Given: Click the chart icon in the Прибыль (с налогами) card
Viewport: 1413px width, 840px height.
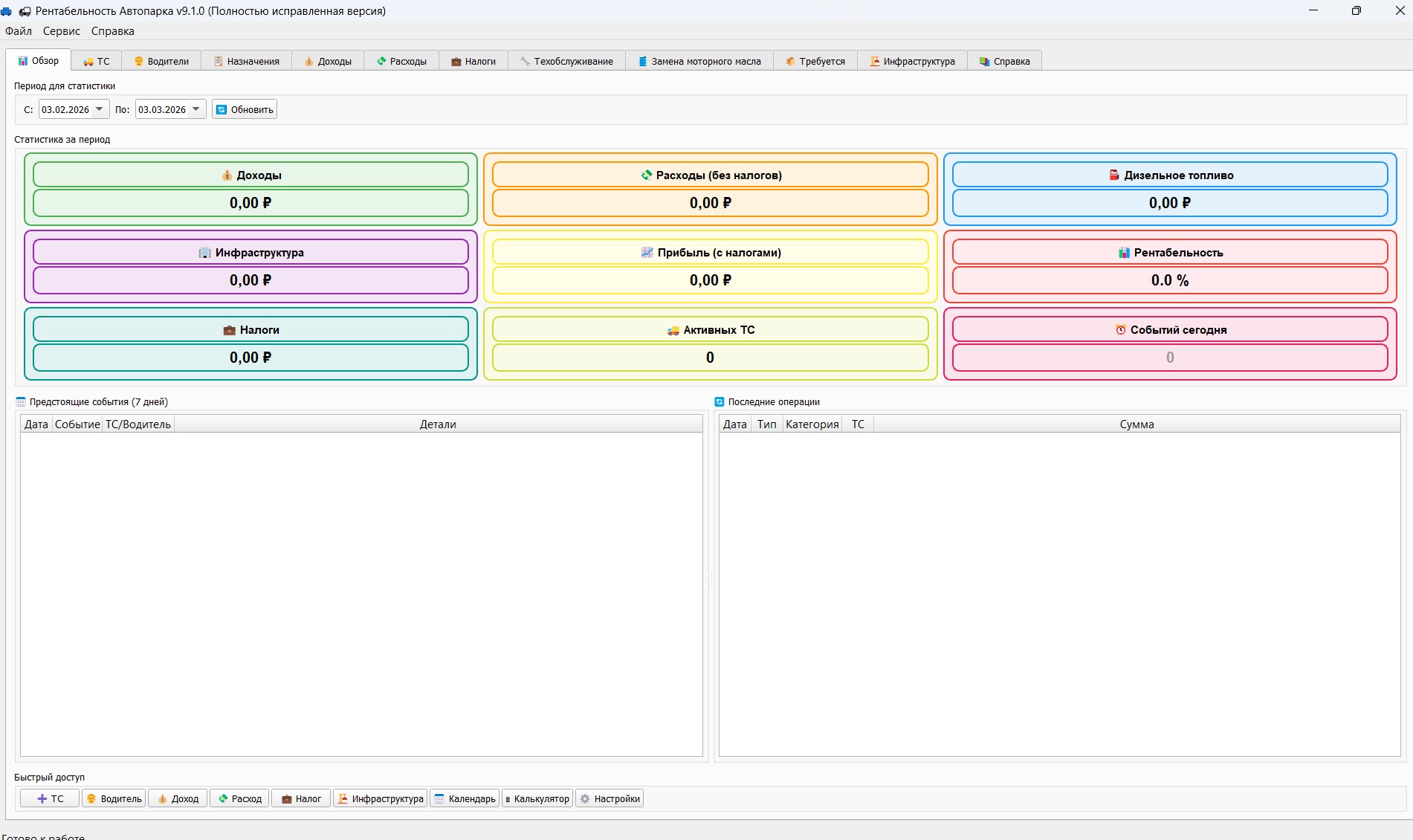Looking at the screenshot, I should [647, 253].
